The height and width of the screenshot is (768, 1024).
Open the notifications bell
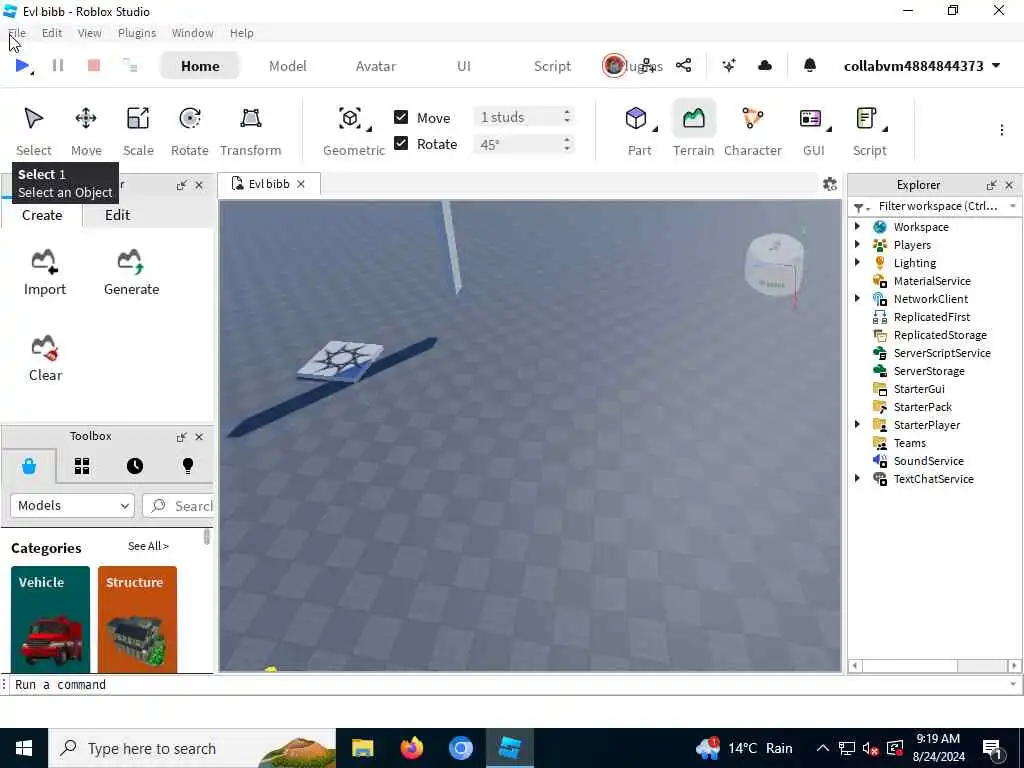tap(810, 65)
